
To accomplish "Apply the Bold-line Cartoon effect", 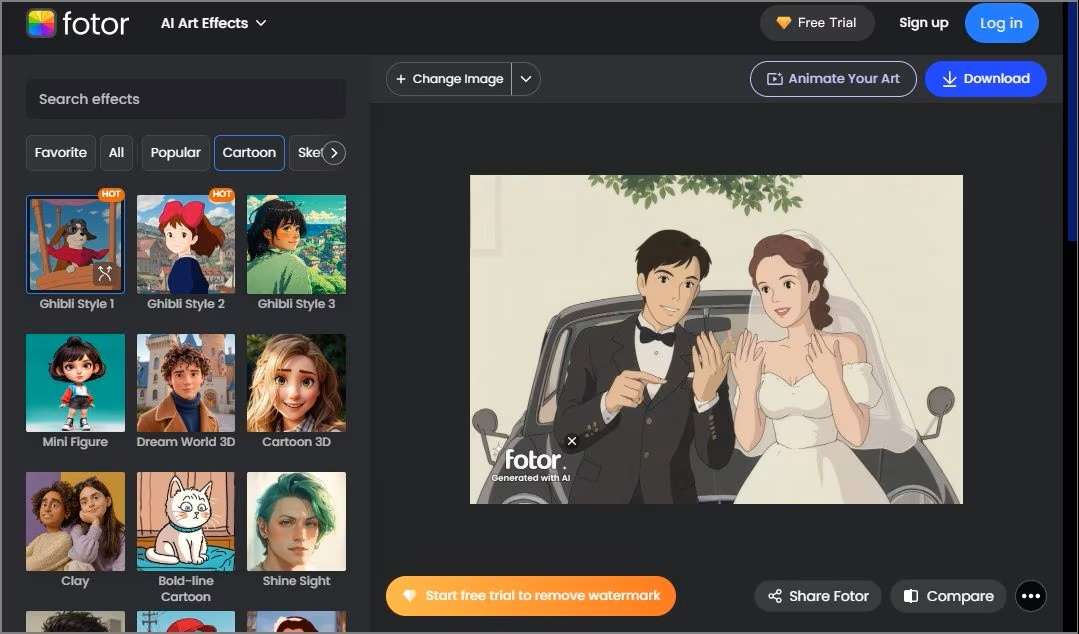I will click(186, 522).
